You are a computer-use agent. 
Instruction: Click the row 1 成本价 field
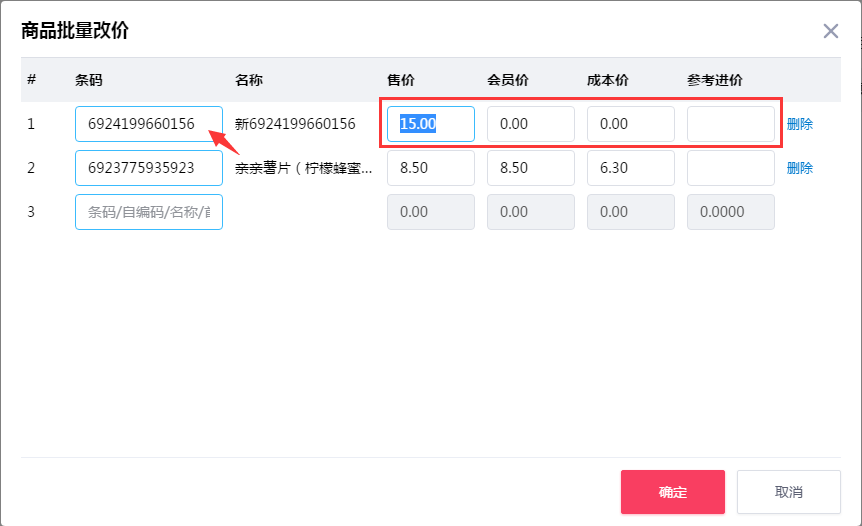pyautogui.click(x=630, y=124)
